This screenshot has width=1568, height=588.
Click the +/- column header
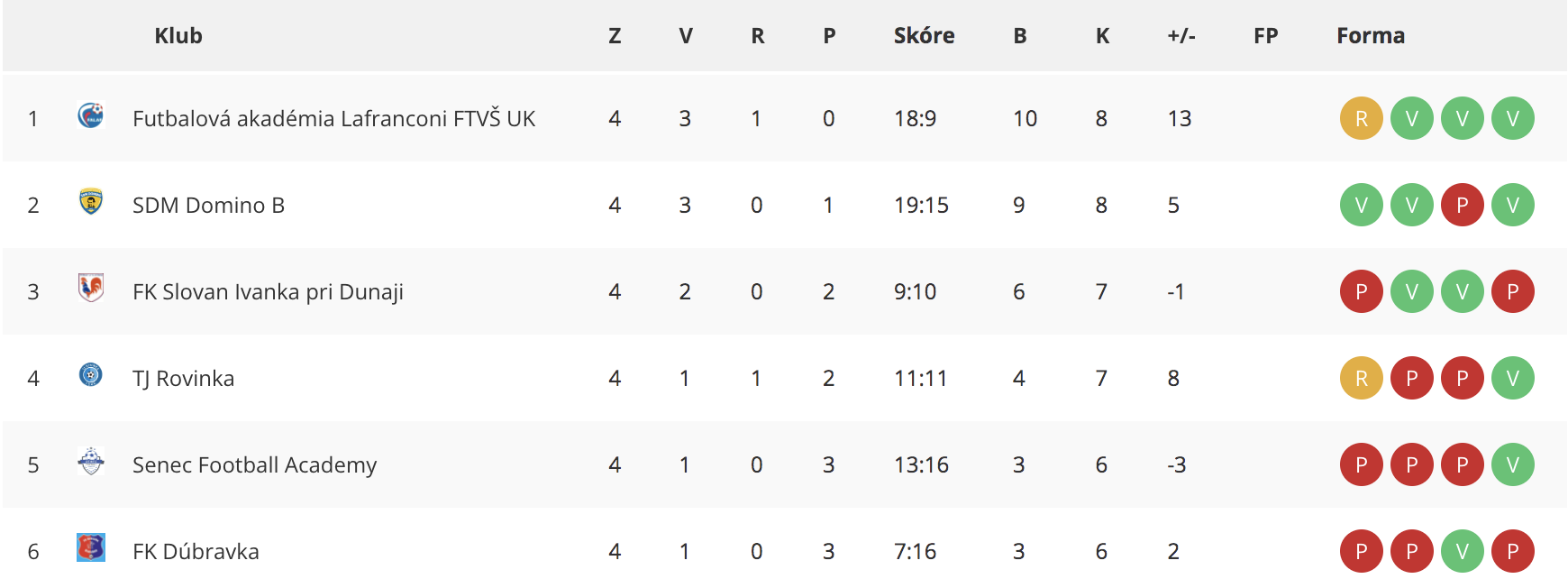point(1181,35)
